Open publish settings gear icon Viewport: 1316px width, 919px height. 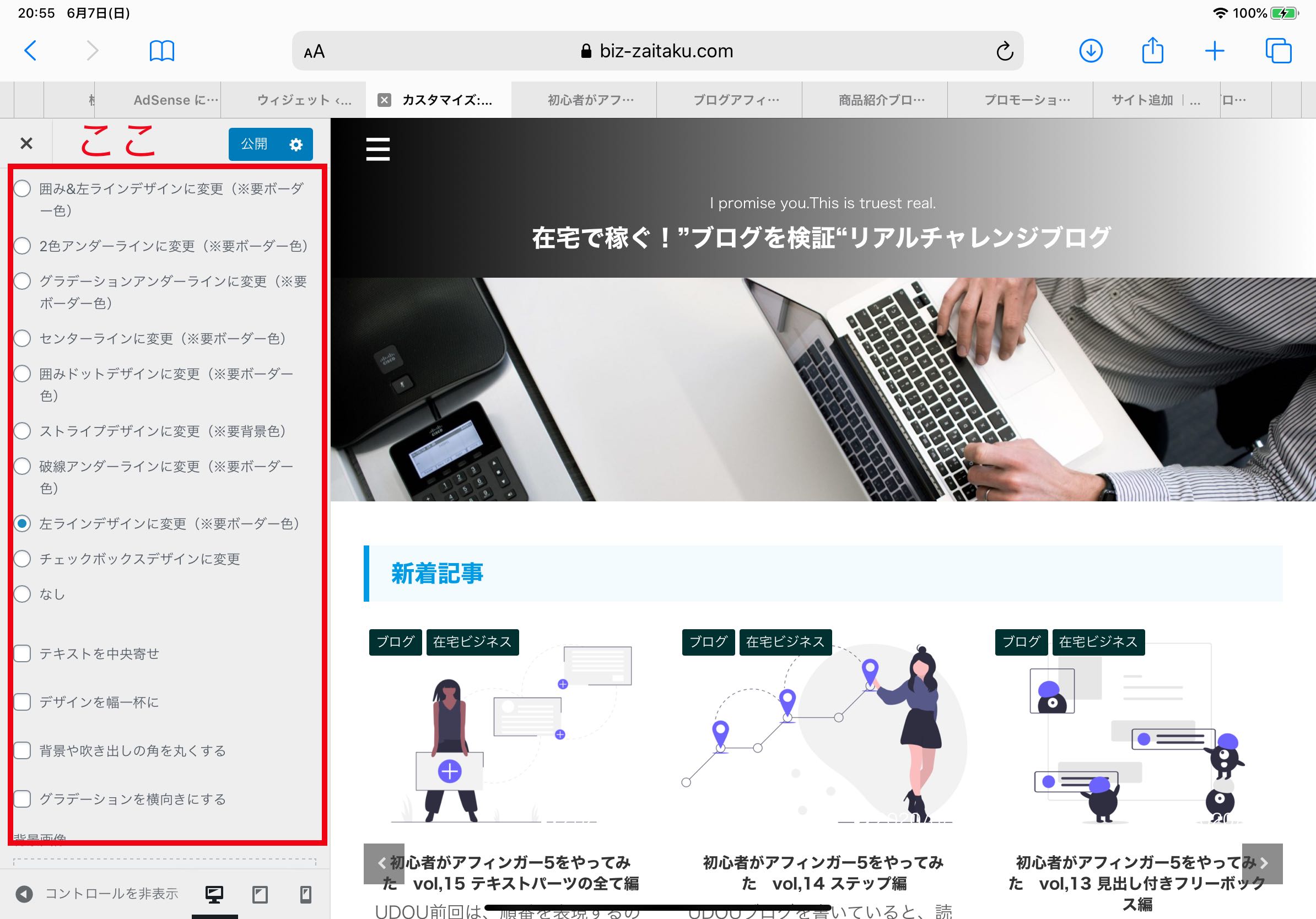[296, 144]
